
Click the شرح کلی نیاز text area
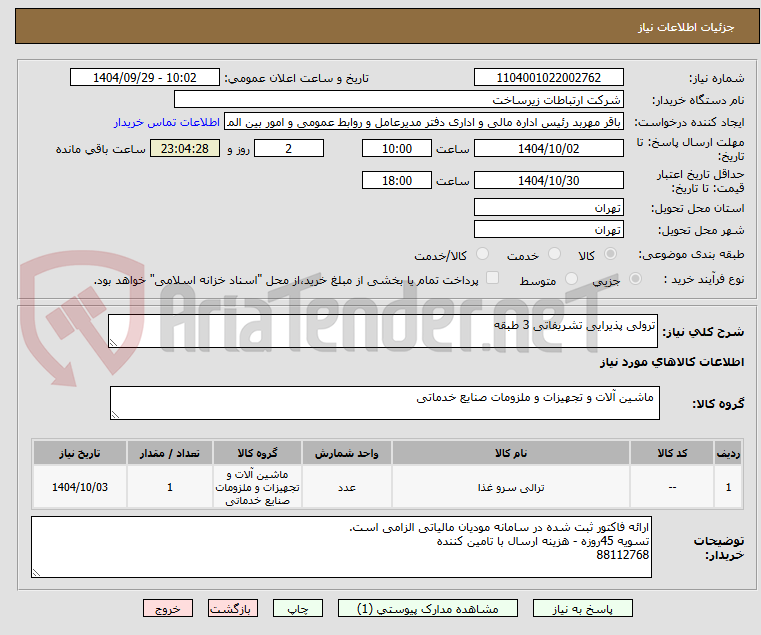click(x=383, y=331)
